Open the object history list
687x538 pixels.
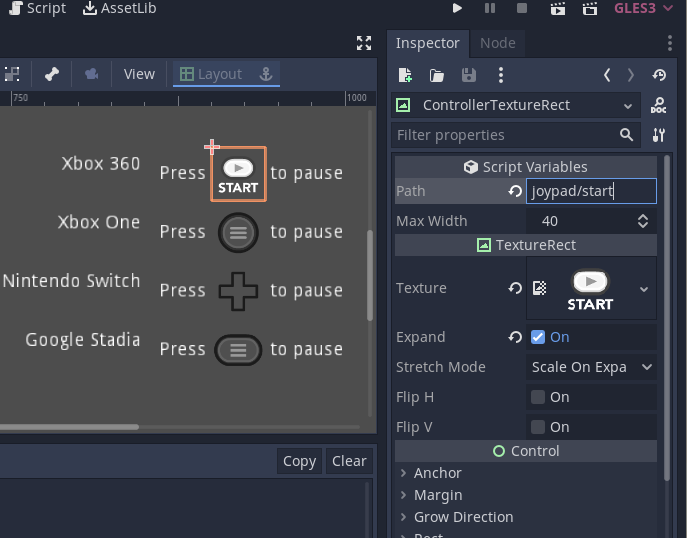point(659,75)
